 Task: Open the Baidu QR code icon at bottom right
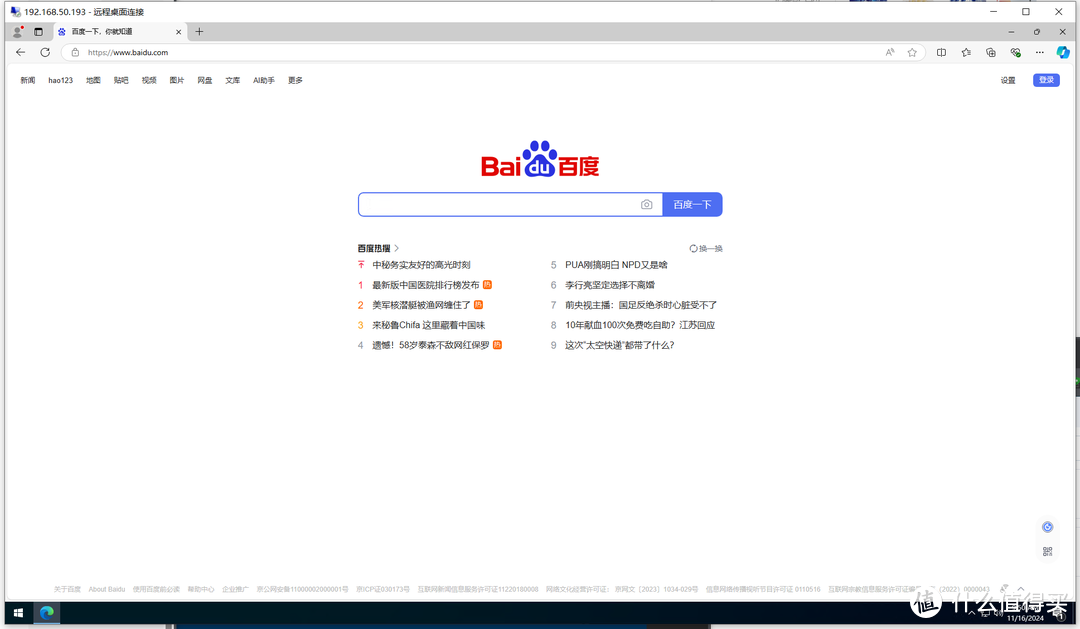point(1047,552)
